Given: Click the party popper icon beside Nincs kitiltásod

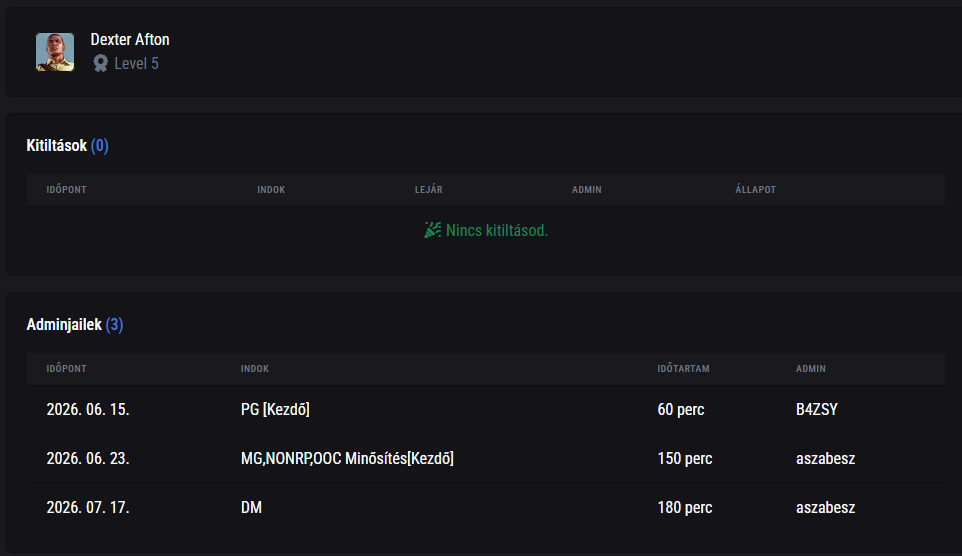Looking at the screenshot, I should (433, 230).
